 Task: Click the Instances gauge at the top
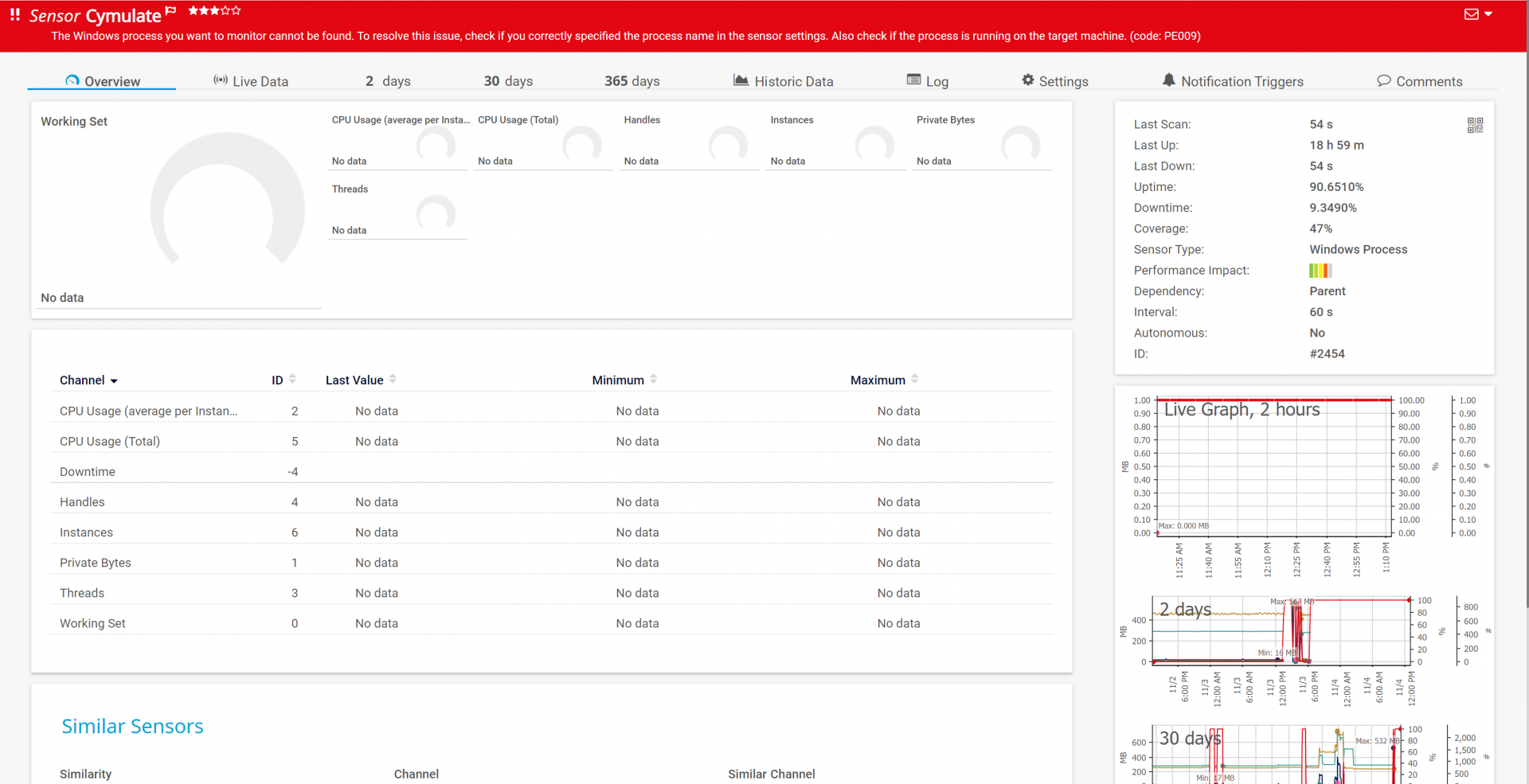click(x=874, y=143)
